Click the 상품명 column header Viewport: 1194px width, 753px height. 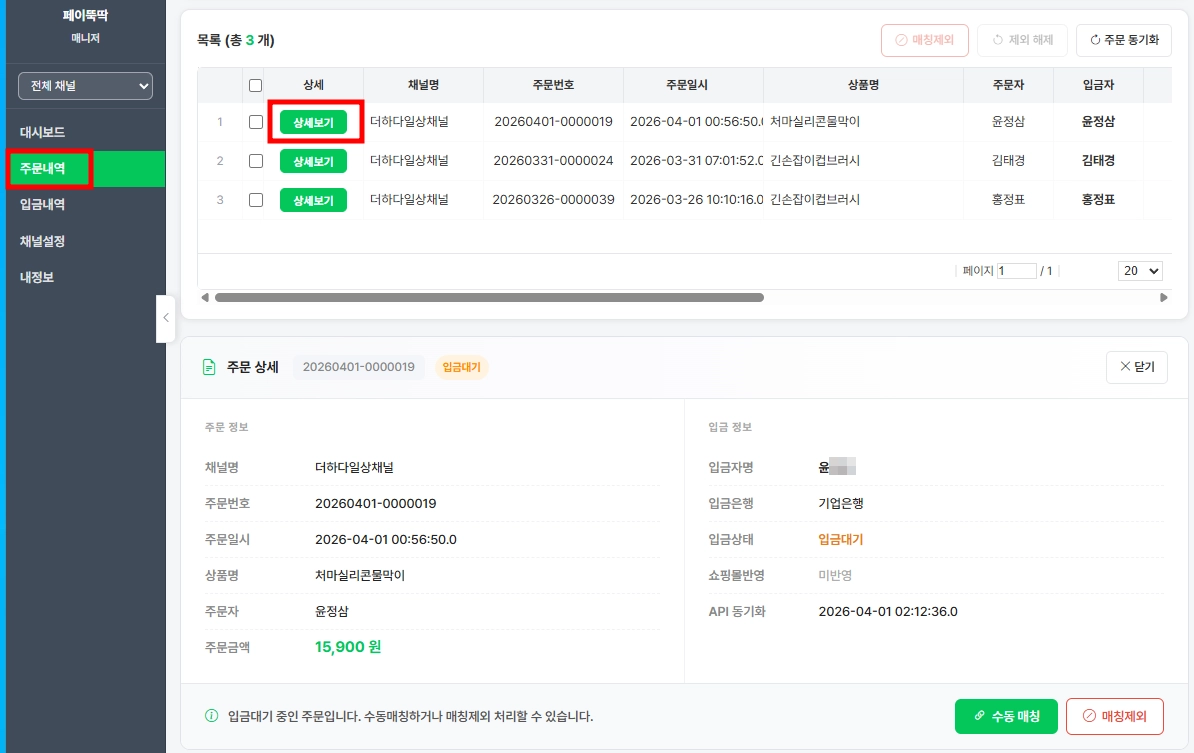click(864, 85)
